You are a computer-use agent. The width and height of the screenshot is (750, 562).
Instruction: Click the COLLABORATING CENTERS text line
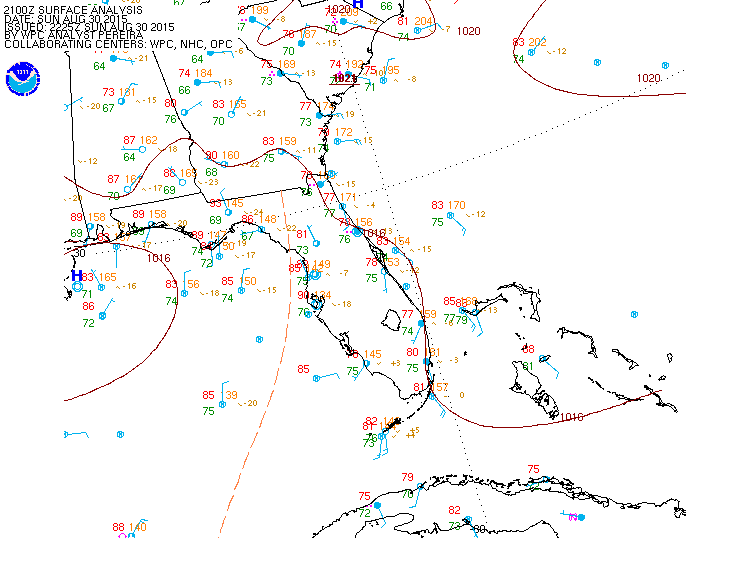coord(118,44)
